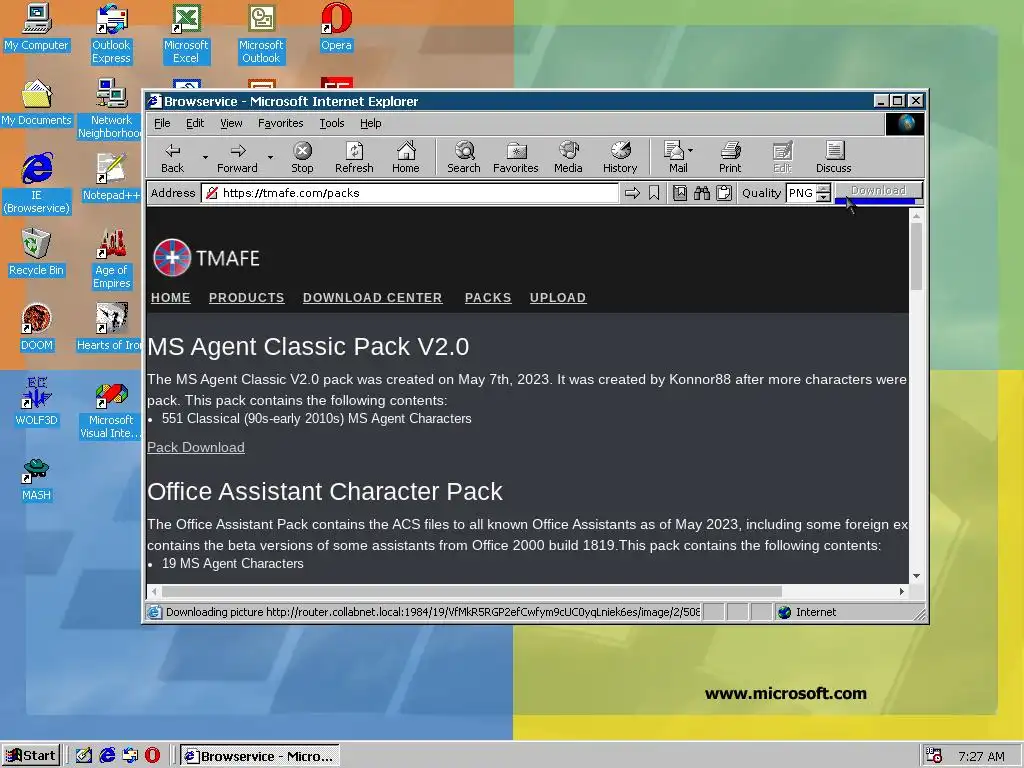Click the Forward arrow toolbar button
1024x768 pixels.
pyautogui.click(x=238, y=157)
